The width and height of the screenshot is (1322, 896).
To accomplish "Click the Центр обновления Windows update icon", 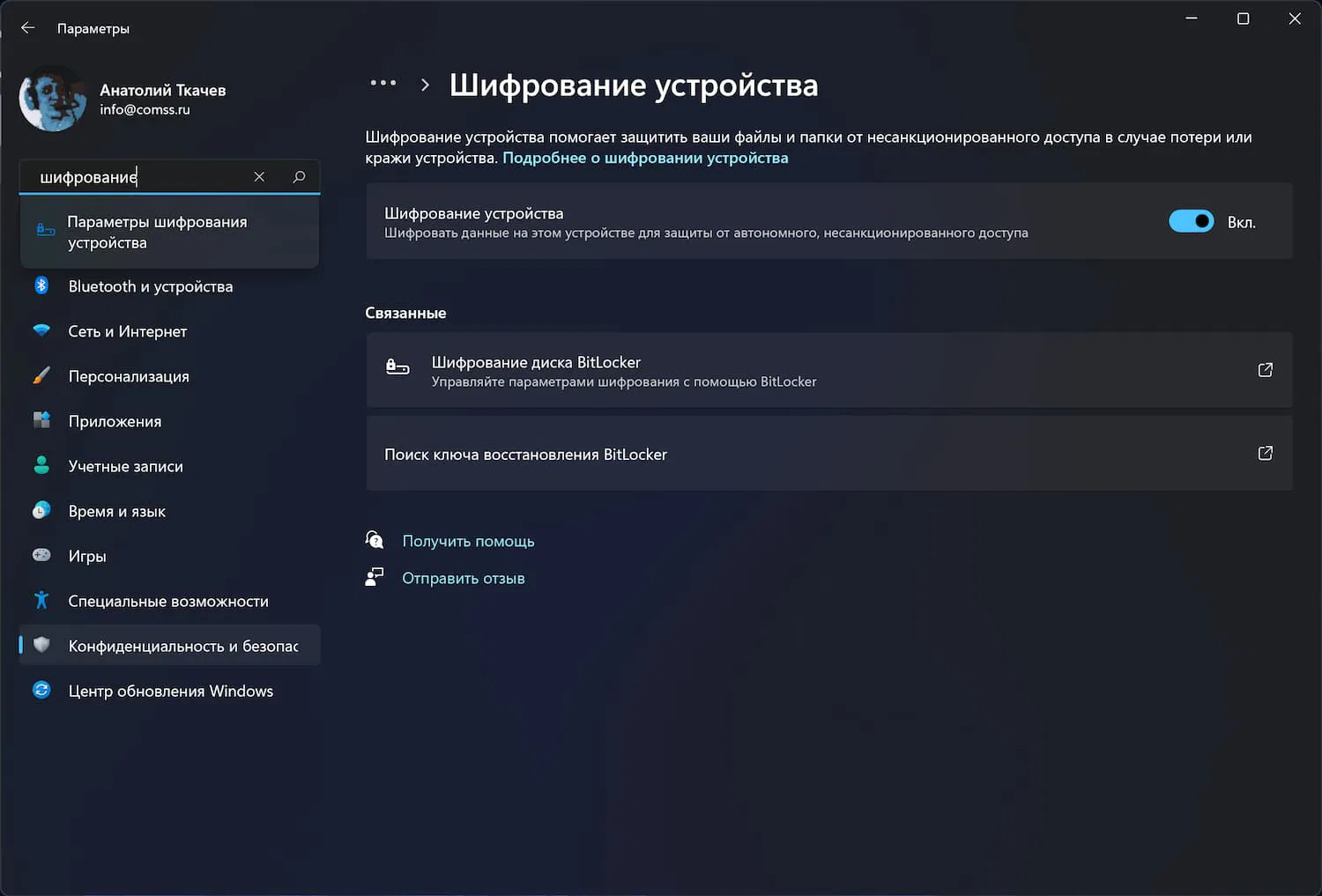I will pos(41,690).
